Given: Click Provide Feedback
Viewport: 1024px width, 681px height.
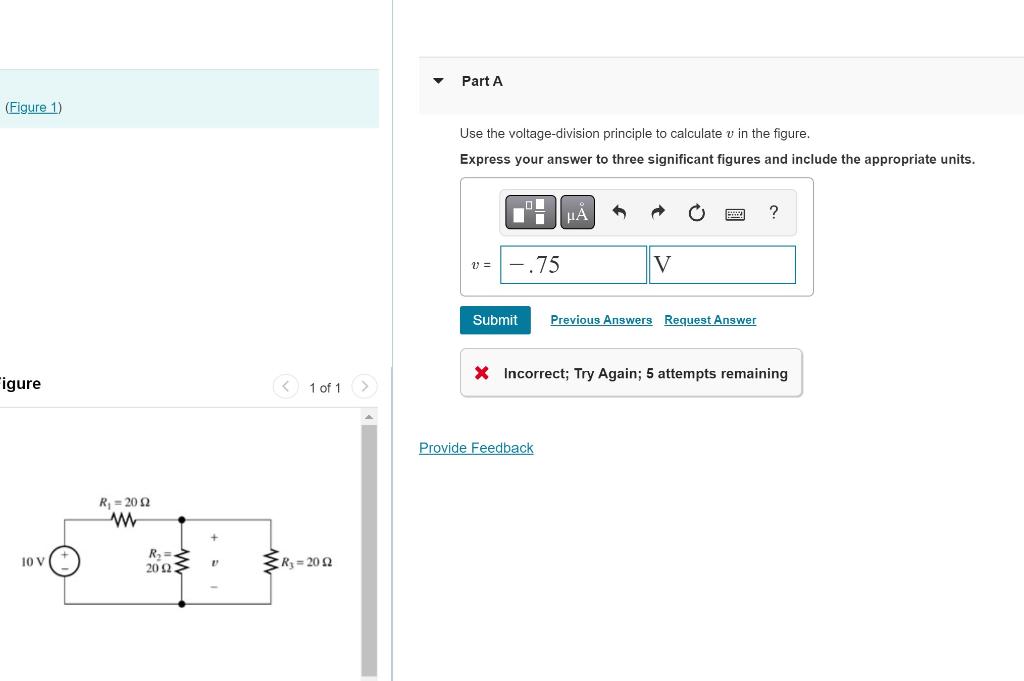Looking at the screenshot, I should point(476,447).
